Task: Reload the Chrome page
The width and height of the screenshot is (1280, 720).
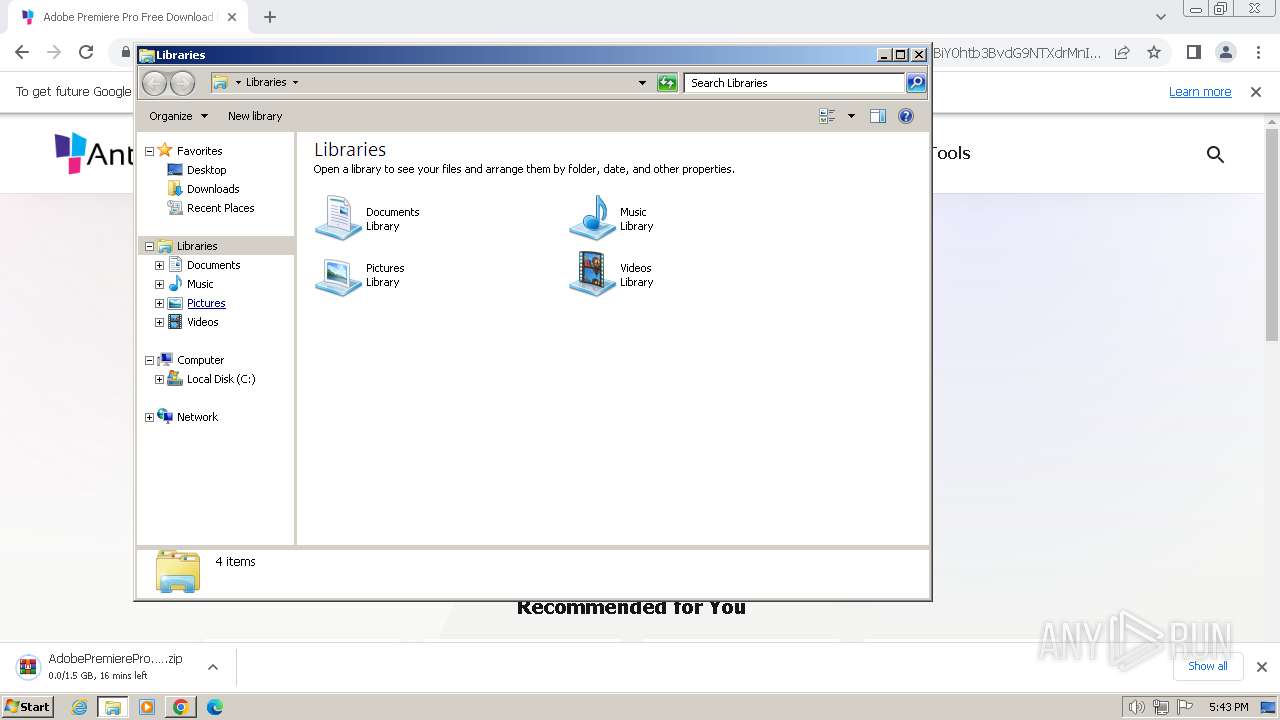Action: (86, 52)
